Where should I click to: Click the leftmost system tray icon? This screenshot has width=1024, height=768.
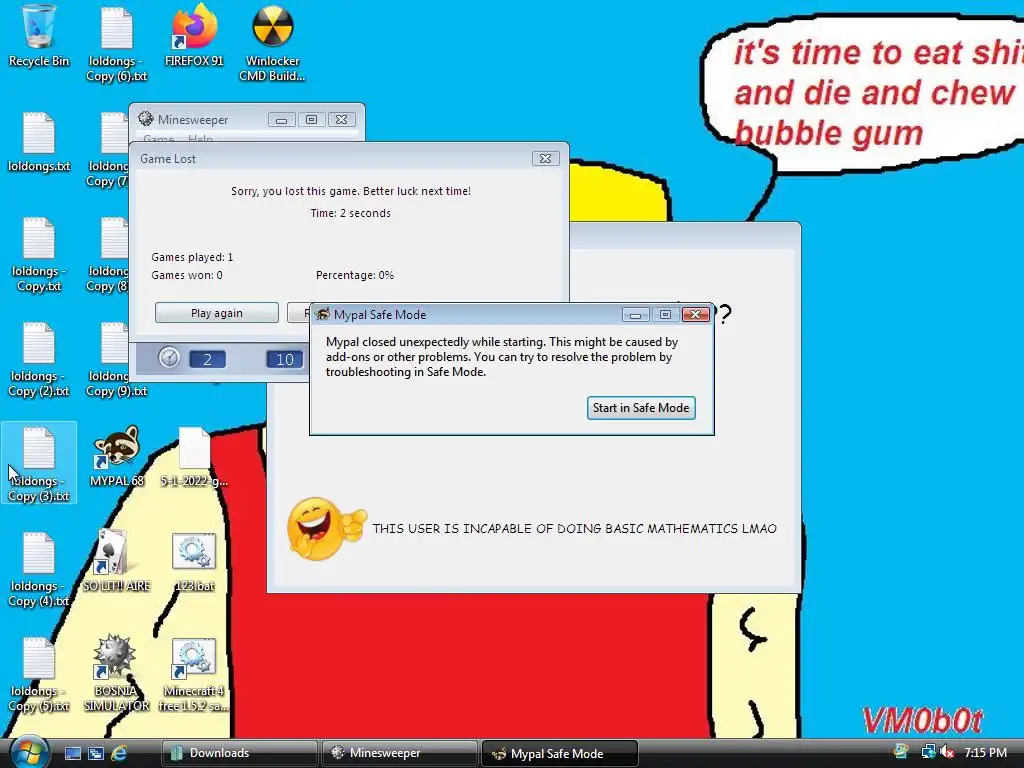(901, 752)
